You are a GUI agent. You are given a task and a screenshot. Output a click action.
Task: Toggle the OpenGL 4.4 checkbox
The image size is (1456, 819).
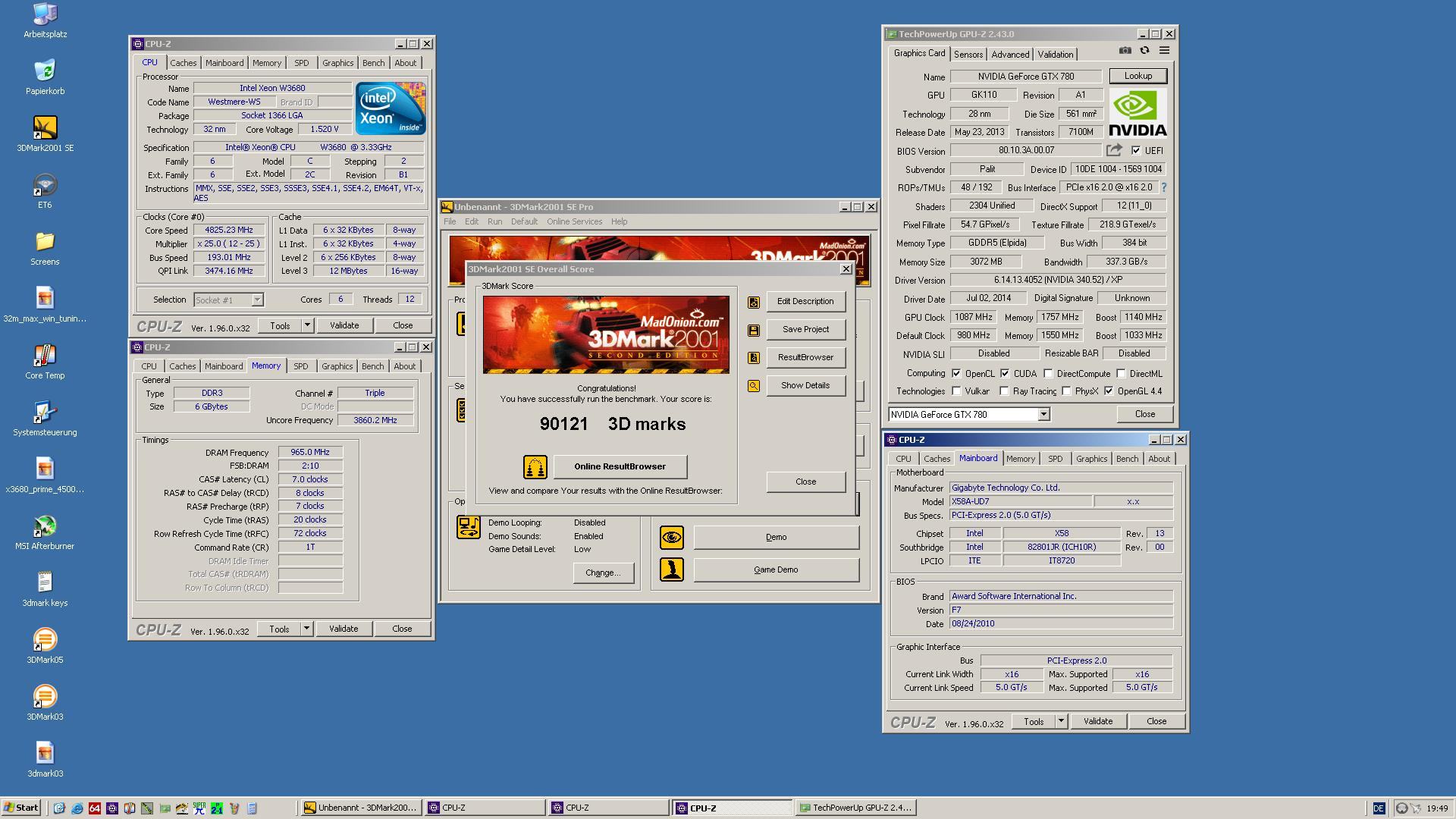point(1109,391)
